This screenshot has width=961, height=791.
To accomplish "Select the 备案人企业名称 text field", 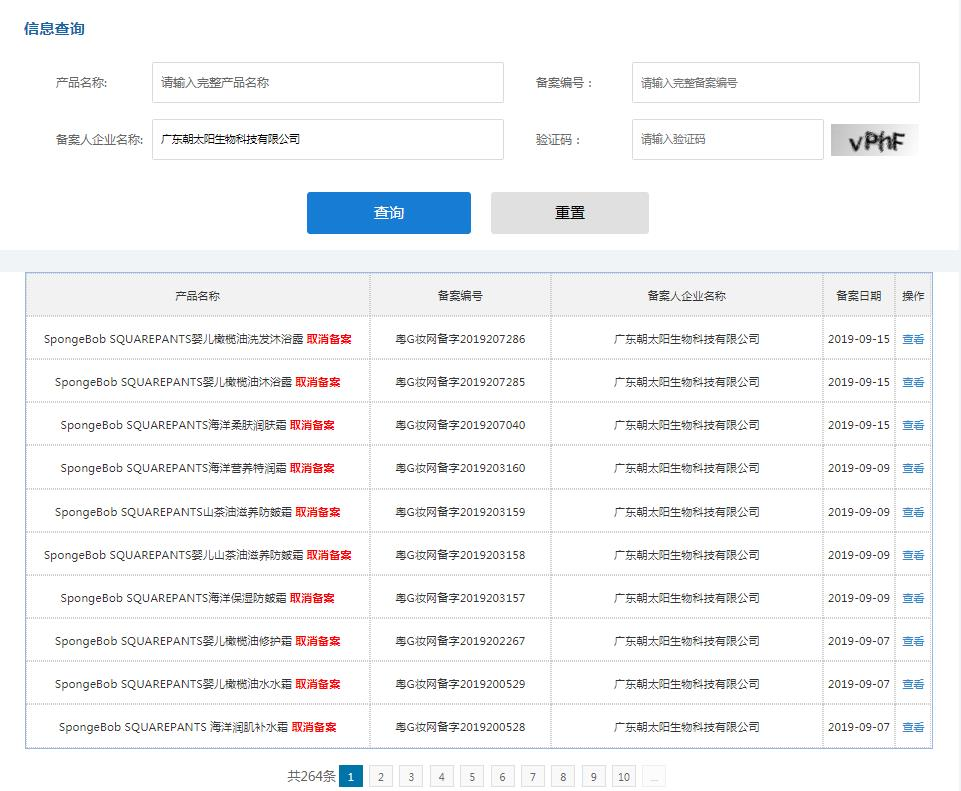I will (x=327, y=139).
